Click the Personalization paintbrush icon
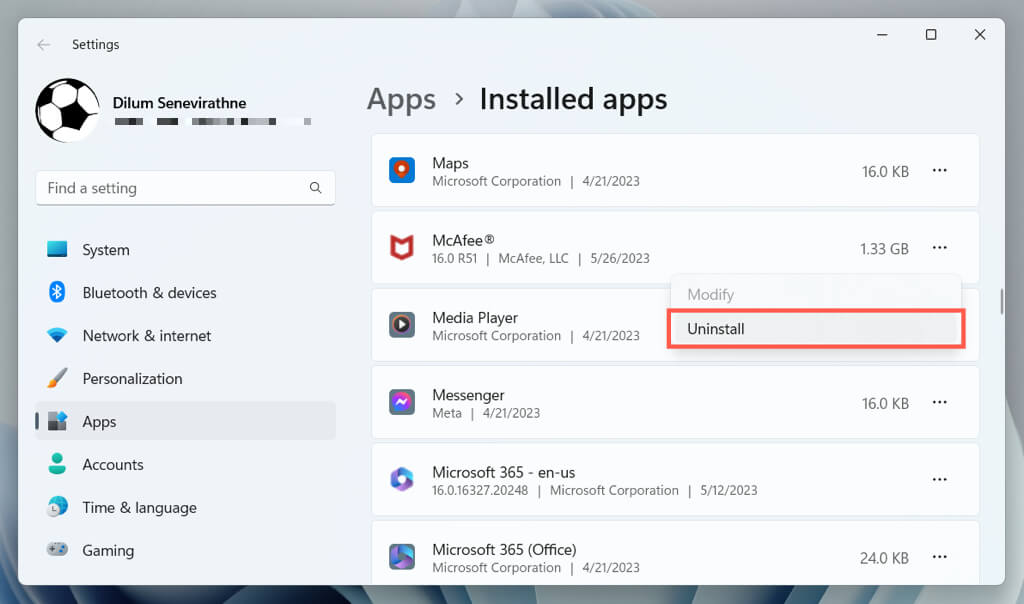The height and width of the screenshot is (604, 1024). pos(57,378)
